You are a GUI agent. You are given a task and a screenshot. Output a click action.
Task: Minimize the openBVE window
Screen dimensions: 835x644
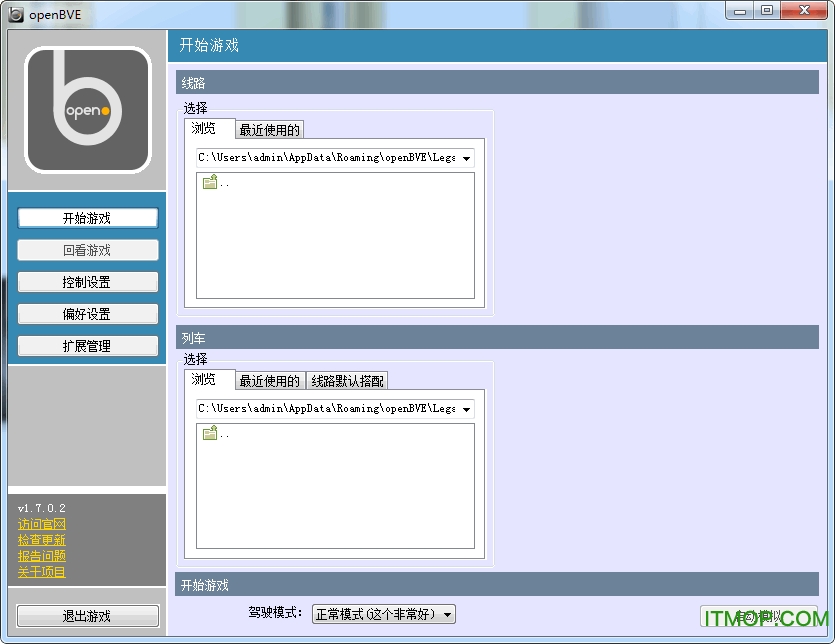click(x=740, y=11)
